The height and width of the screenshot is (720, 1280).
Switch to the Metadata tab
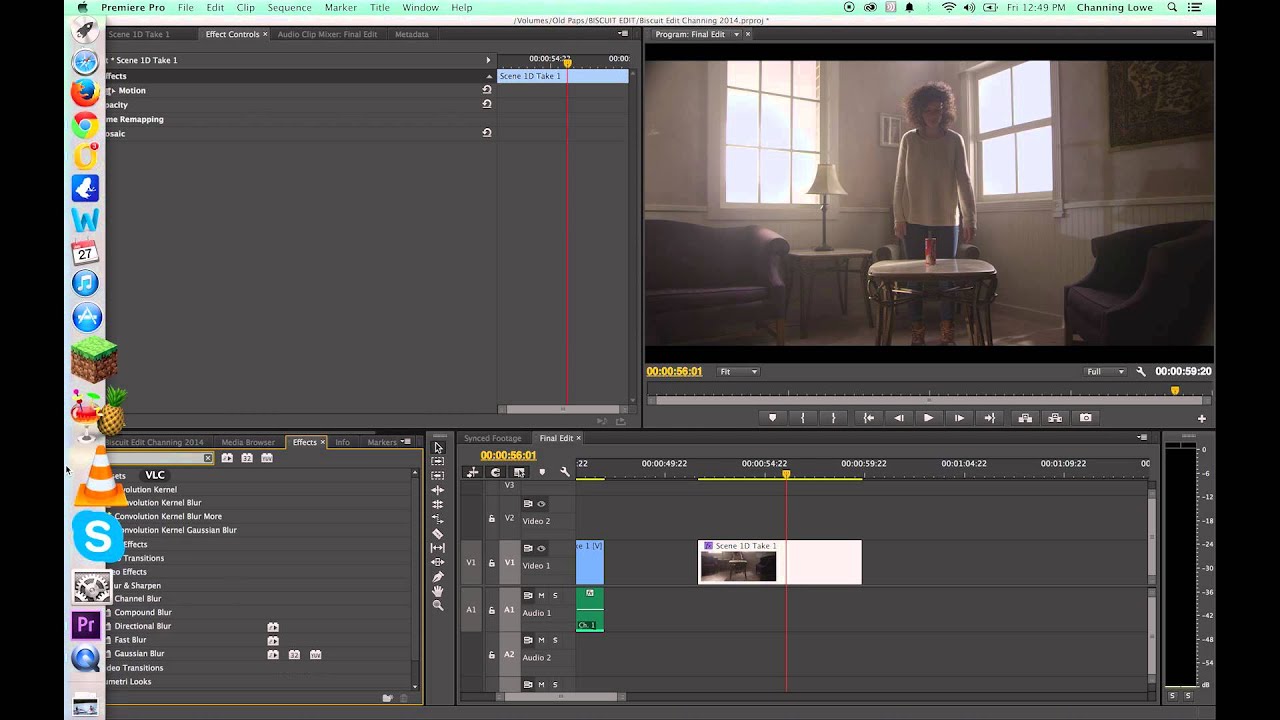(x=412, y=34)
